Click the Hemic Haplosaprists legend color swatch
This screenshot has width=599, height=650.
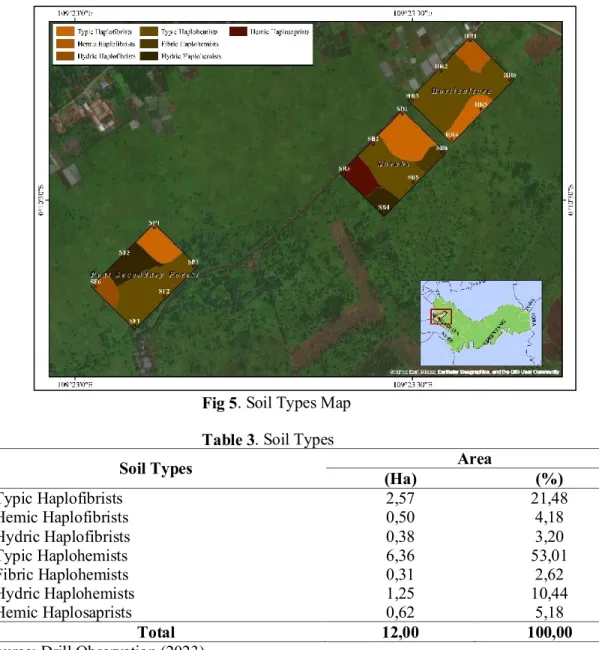click(x=238, y=32)
